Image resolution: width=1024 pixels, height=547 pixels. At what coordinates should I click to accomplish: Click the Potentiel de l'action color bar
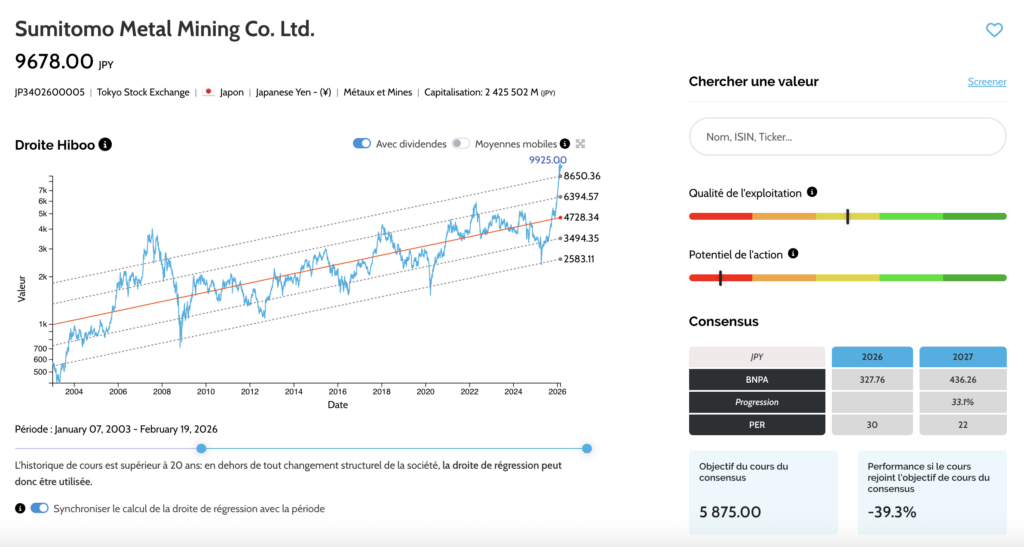tap(847, 277)
